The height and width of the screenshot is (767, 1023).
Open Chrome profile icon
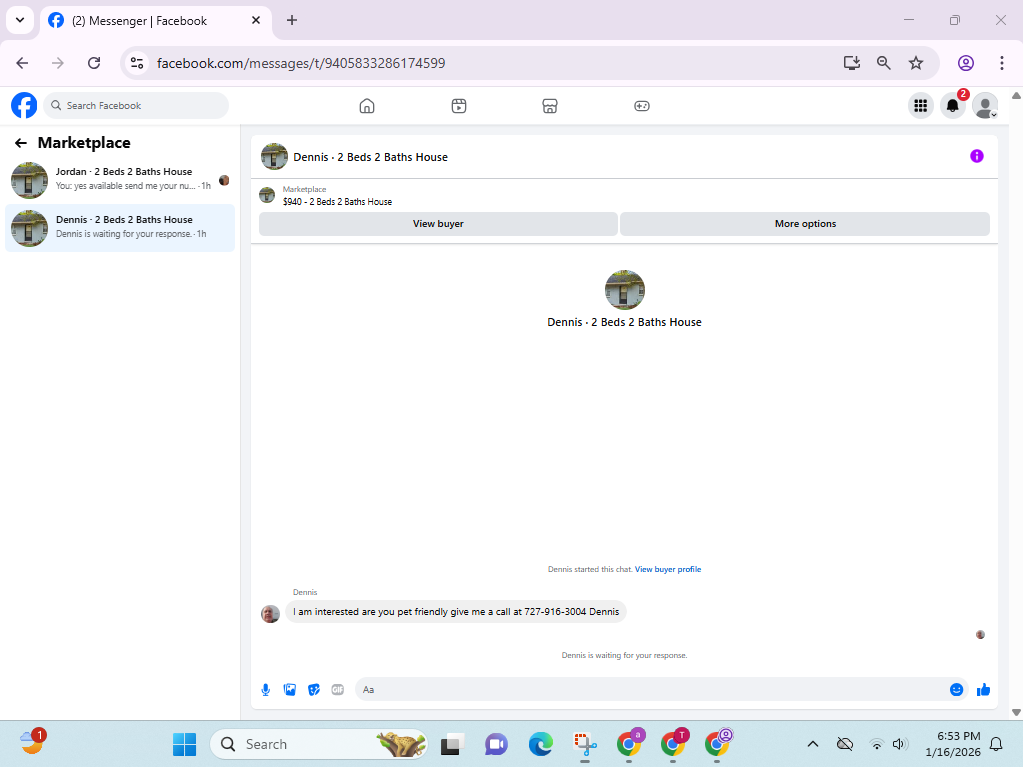coord(966,63)
